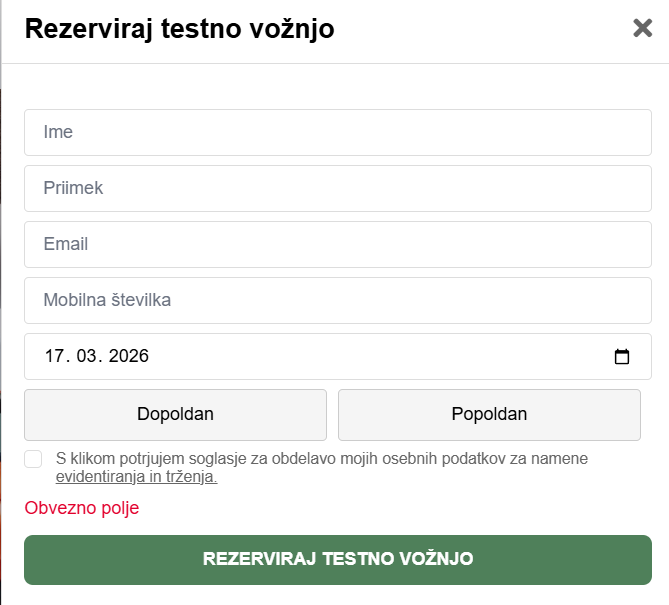Select the Popoldan time option
This screenshot has height=605, width=669.
click(489, 414)
